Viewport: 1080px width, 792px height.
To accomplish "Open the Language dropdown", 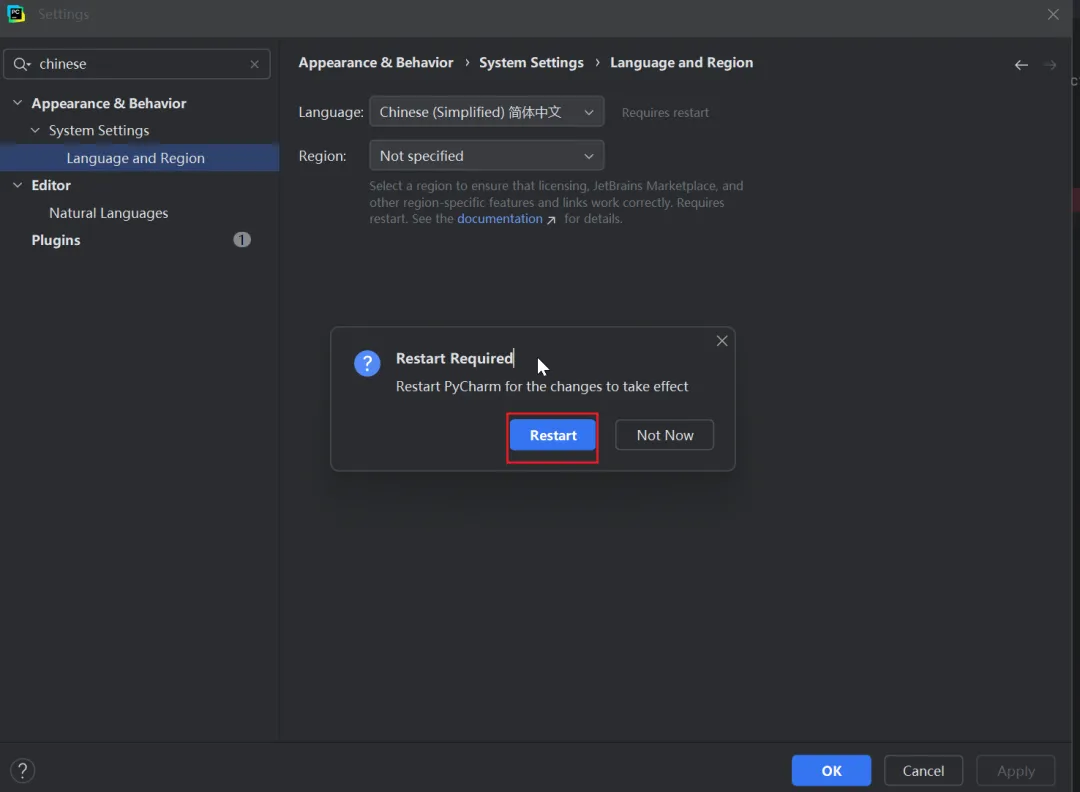I will pos(486,112).
